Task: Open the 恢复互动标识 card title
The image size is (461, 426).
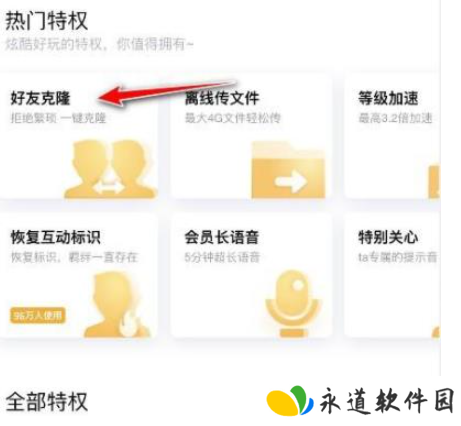Action: pos(56,237)
